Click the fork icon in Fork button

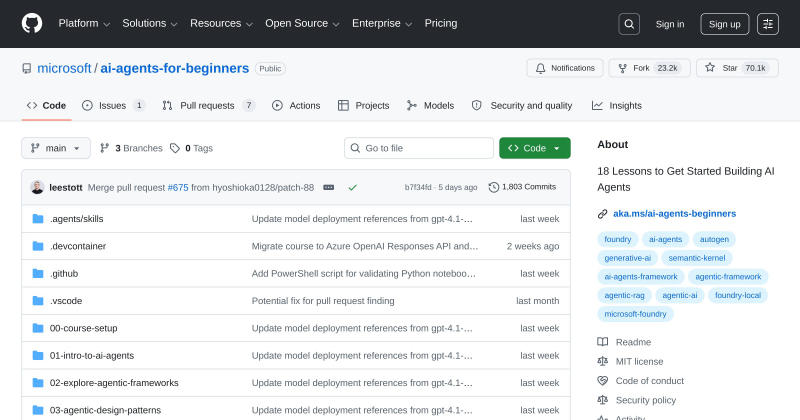click(622, 68)
